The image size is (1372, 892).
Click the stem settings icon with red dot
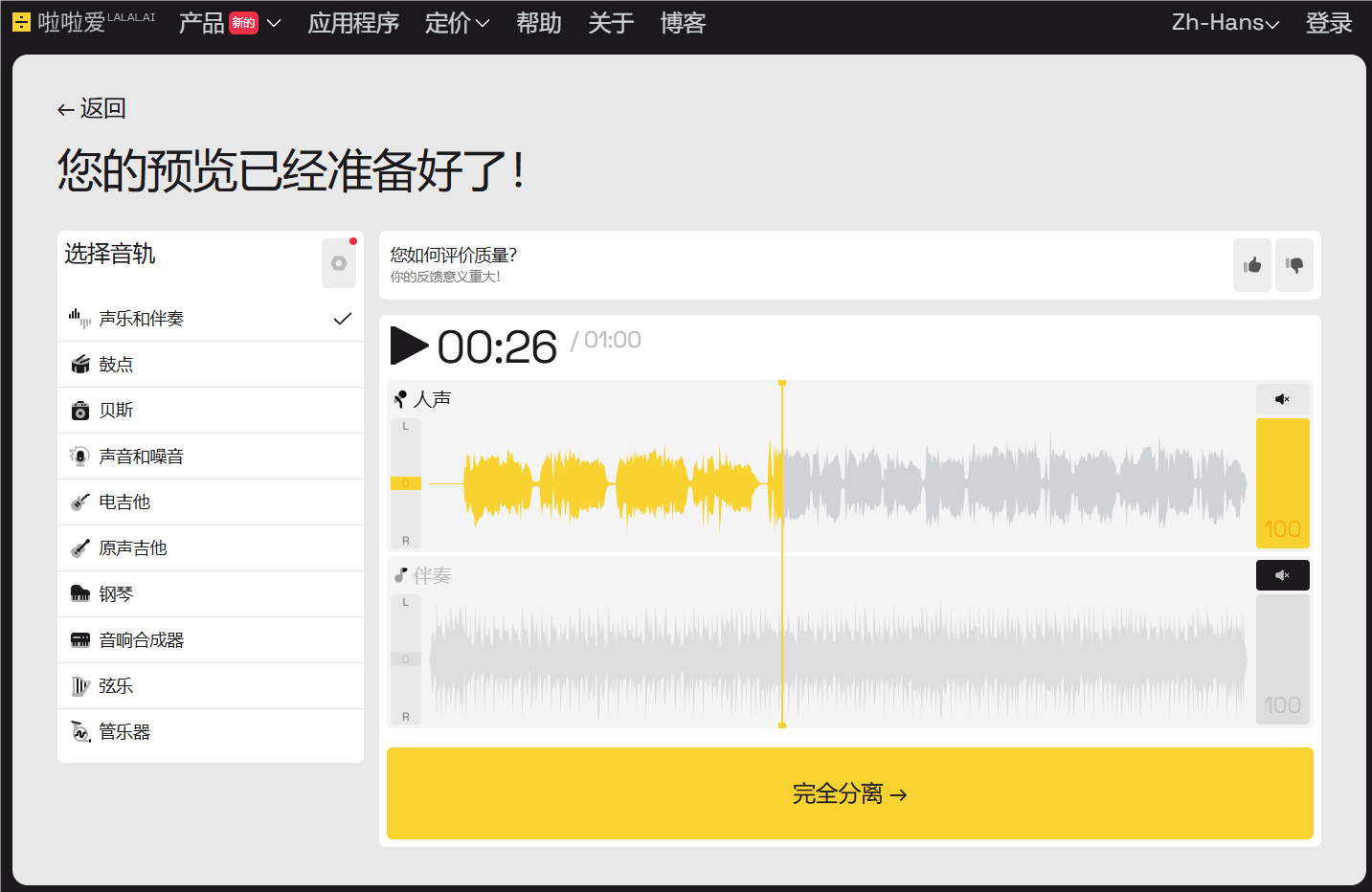[x=339, y=263]
